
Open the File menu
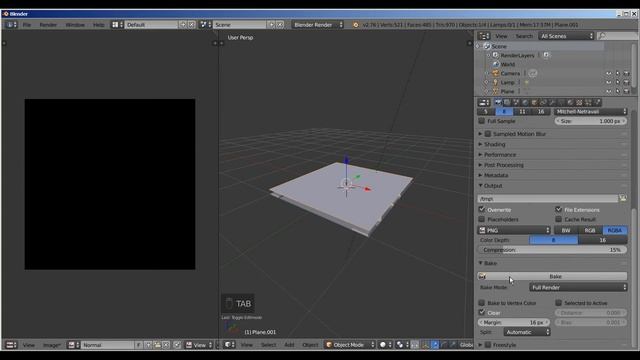tap(27, 24)
